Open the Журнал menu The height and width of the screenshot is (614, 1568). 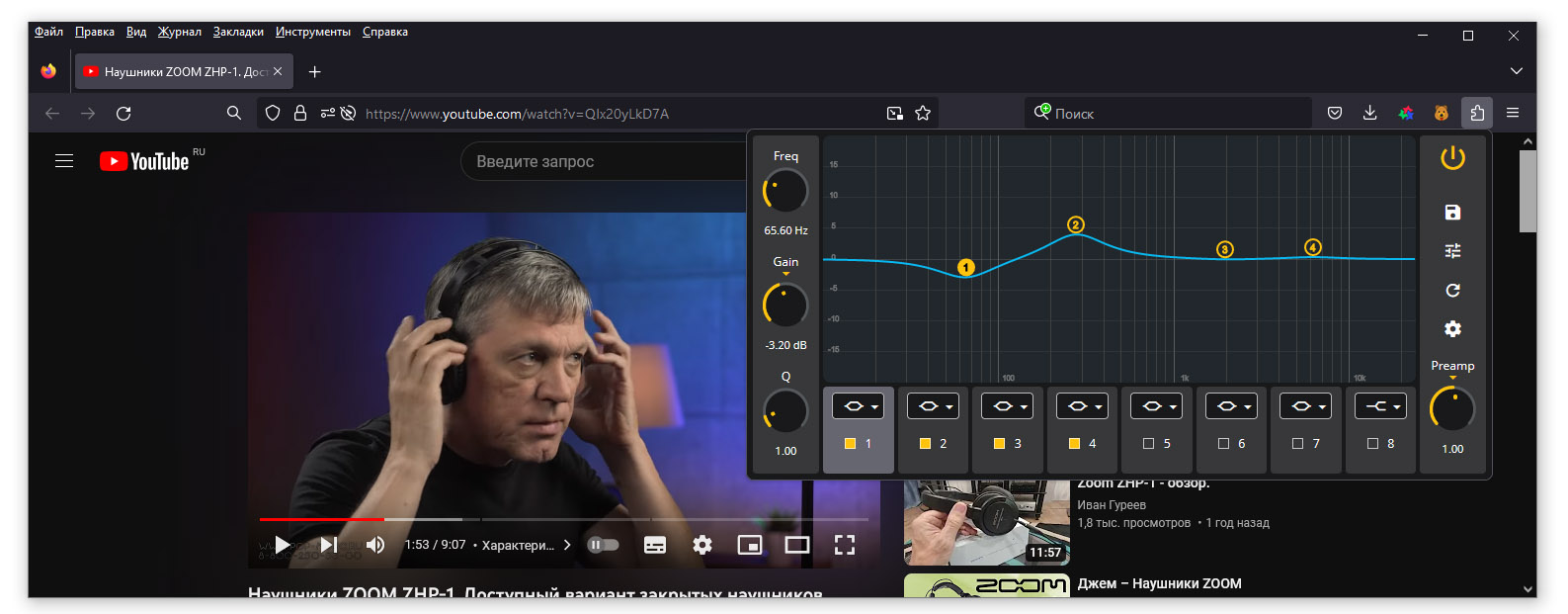(x=180, y=32)
